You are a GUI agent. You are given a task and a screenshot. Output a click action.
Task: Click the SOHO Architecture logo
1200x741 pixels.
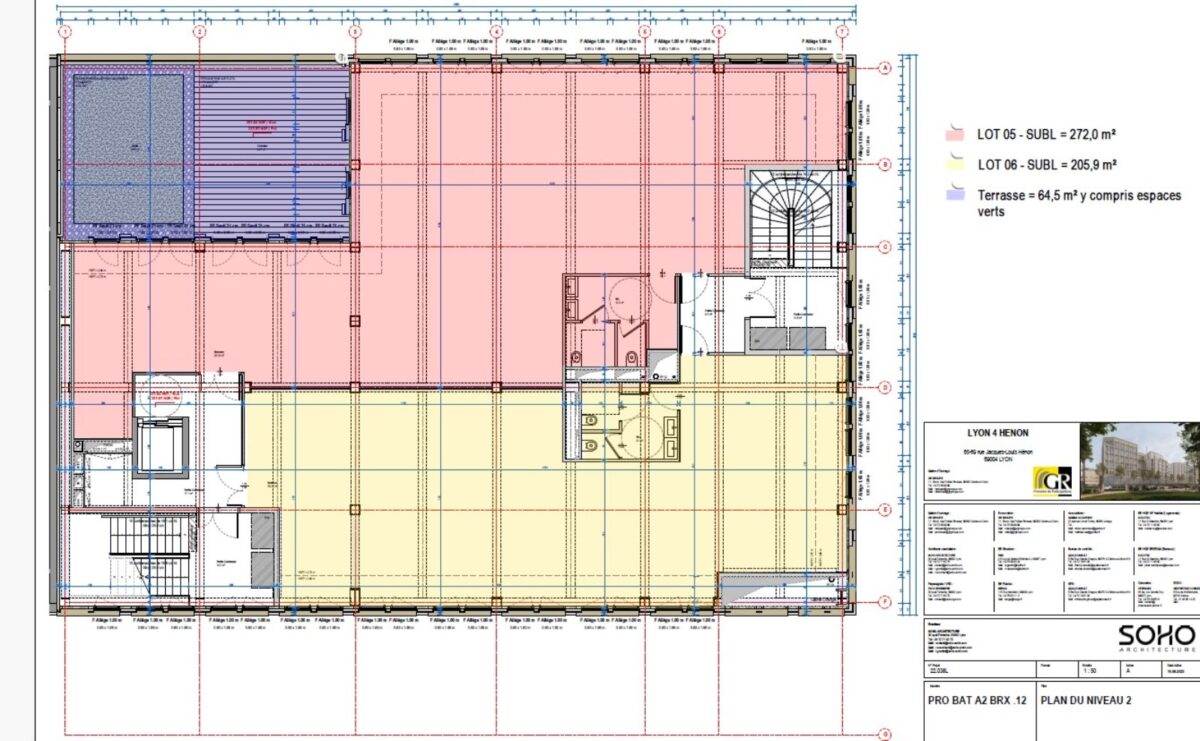click(x=1155, y=637)
